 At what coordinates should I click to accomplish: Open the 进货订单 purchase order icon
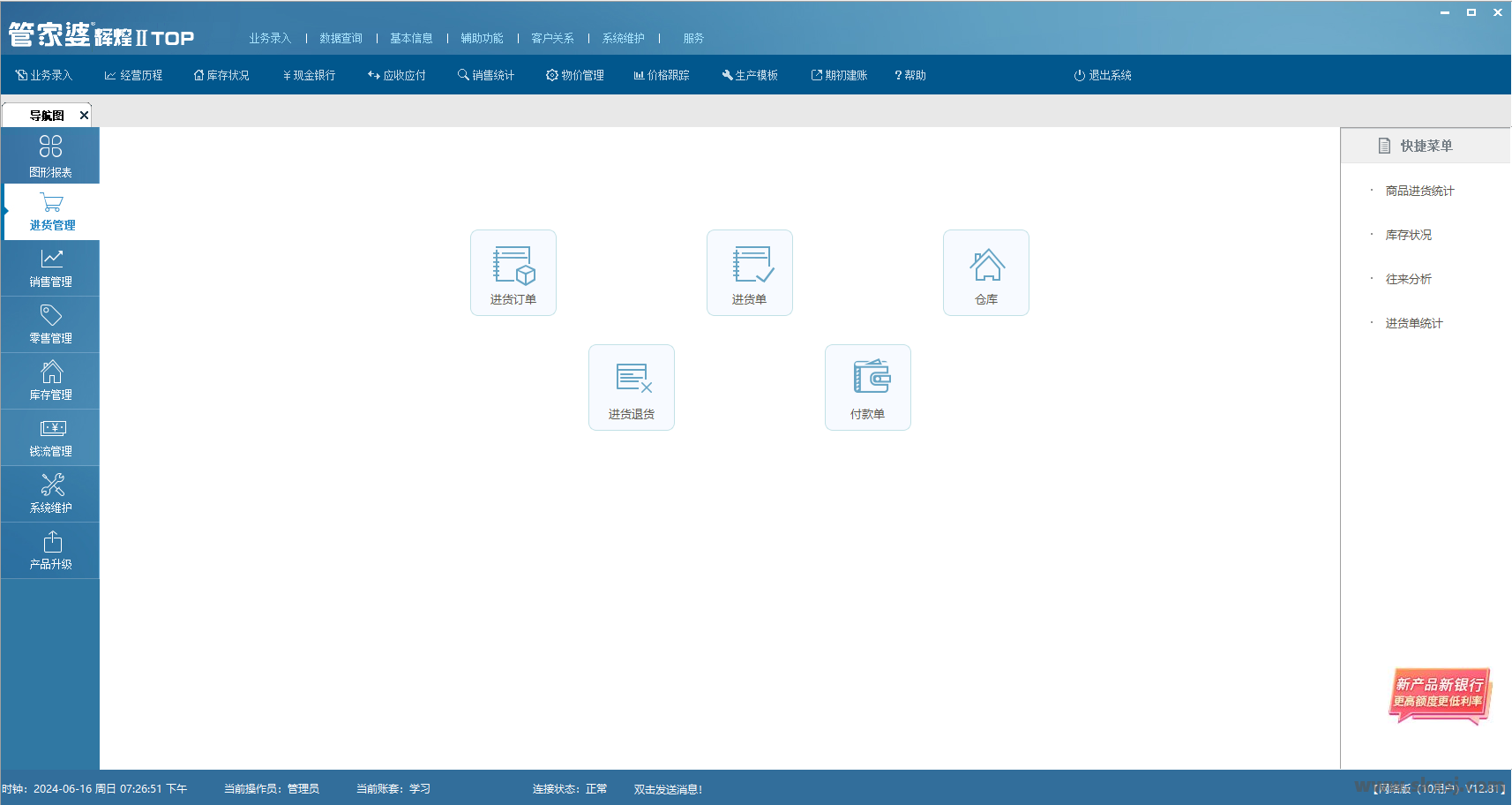[x=513, y=272]
